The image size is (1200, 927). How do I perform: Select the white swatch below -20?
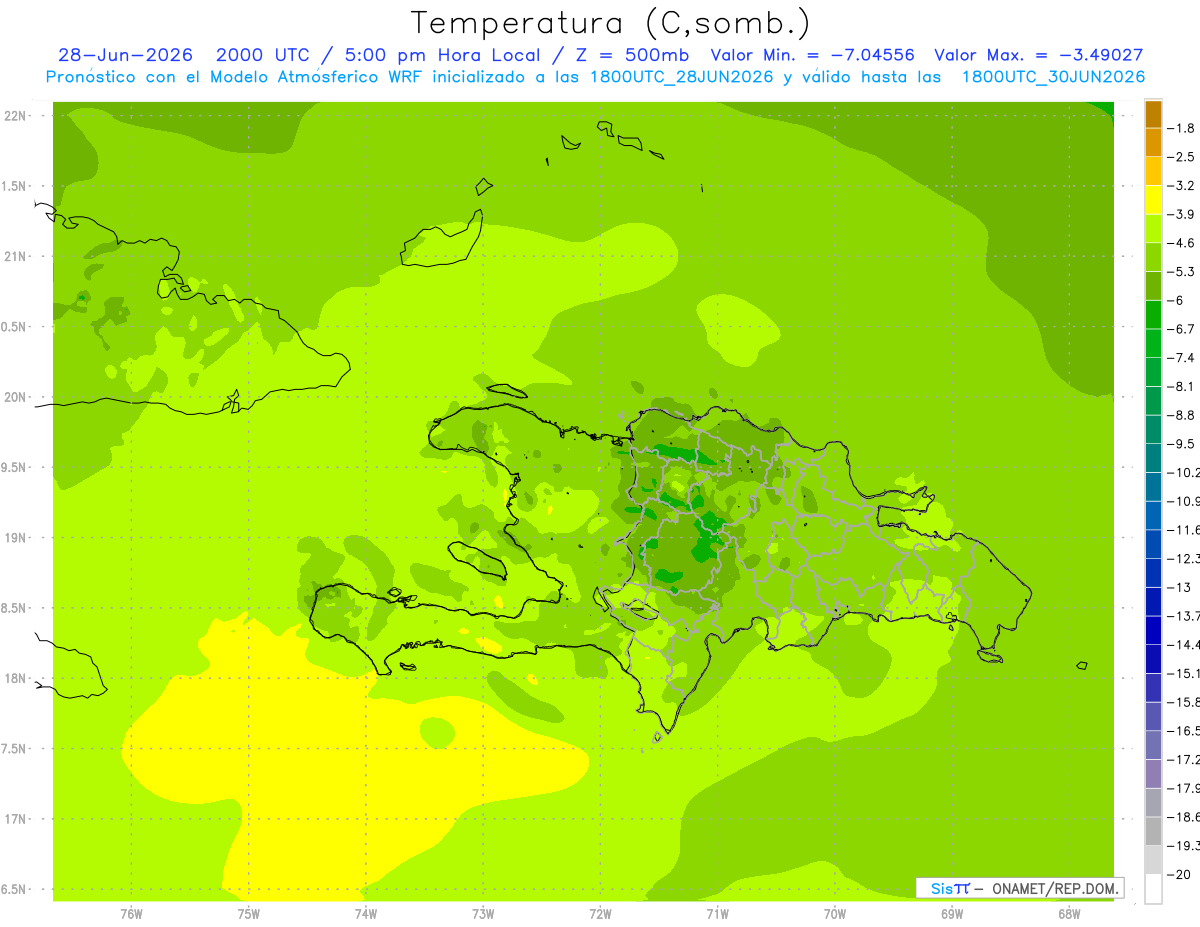coord(1153,889)
